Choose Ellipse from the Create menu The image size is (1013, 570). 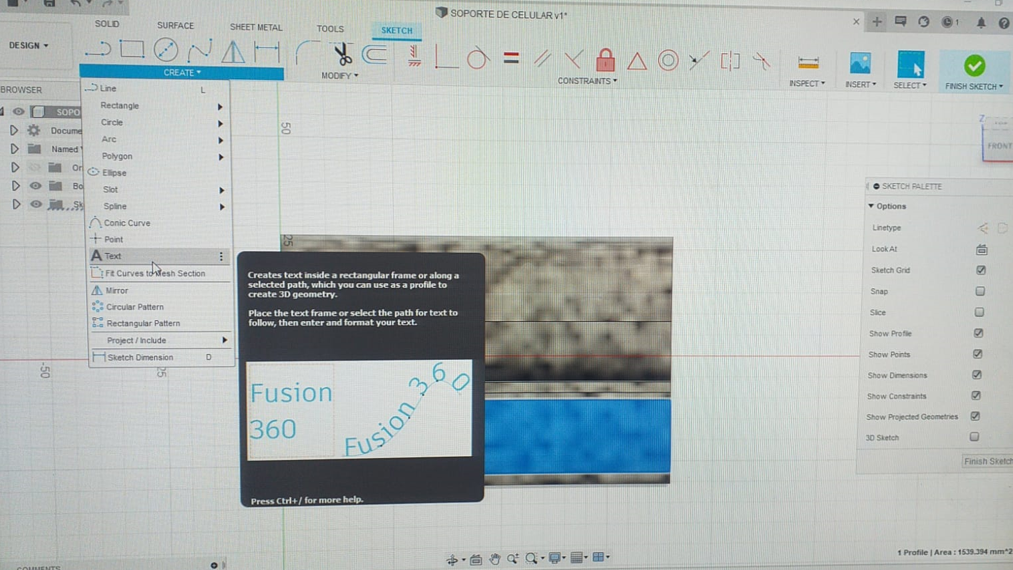pyautogui.click(x=159, y=173)
